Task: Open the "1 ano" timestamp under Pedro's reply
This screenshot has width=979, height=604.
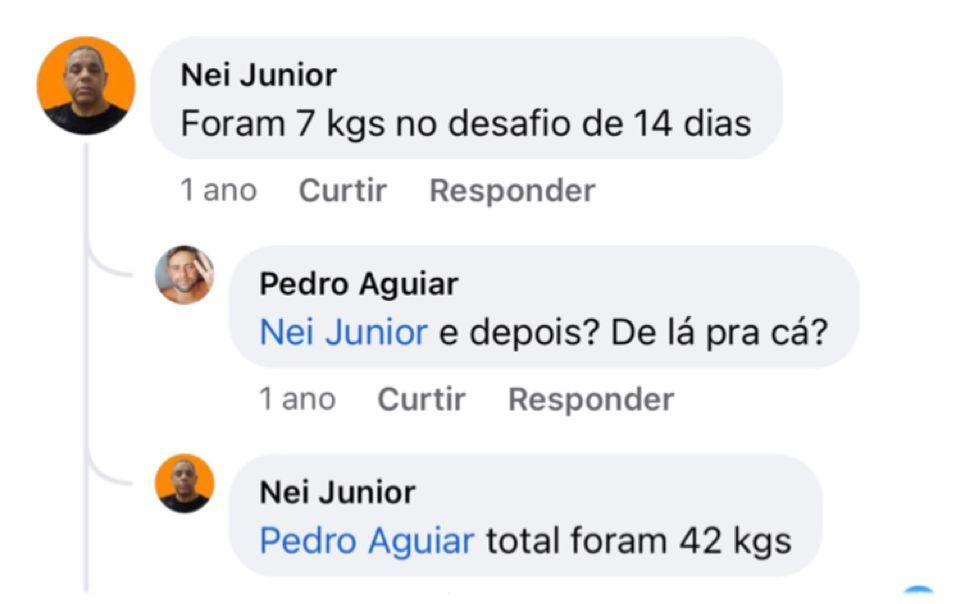Action: coord(297,399)
